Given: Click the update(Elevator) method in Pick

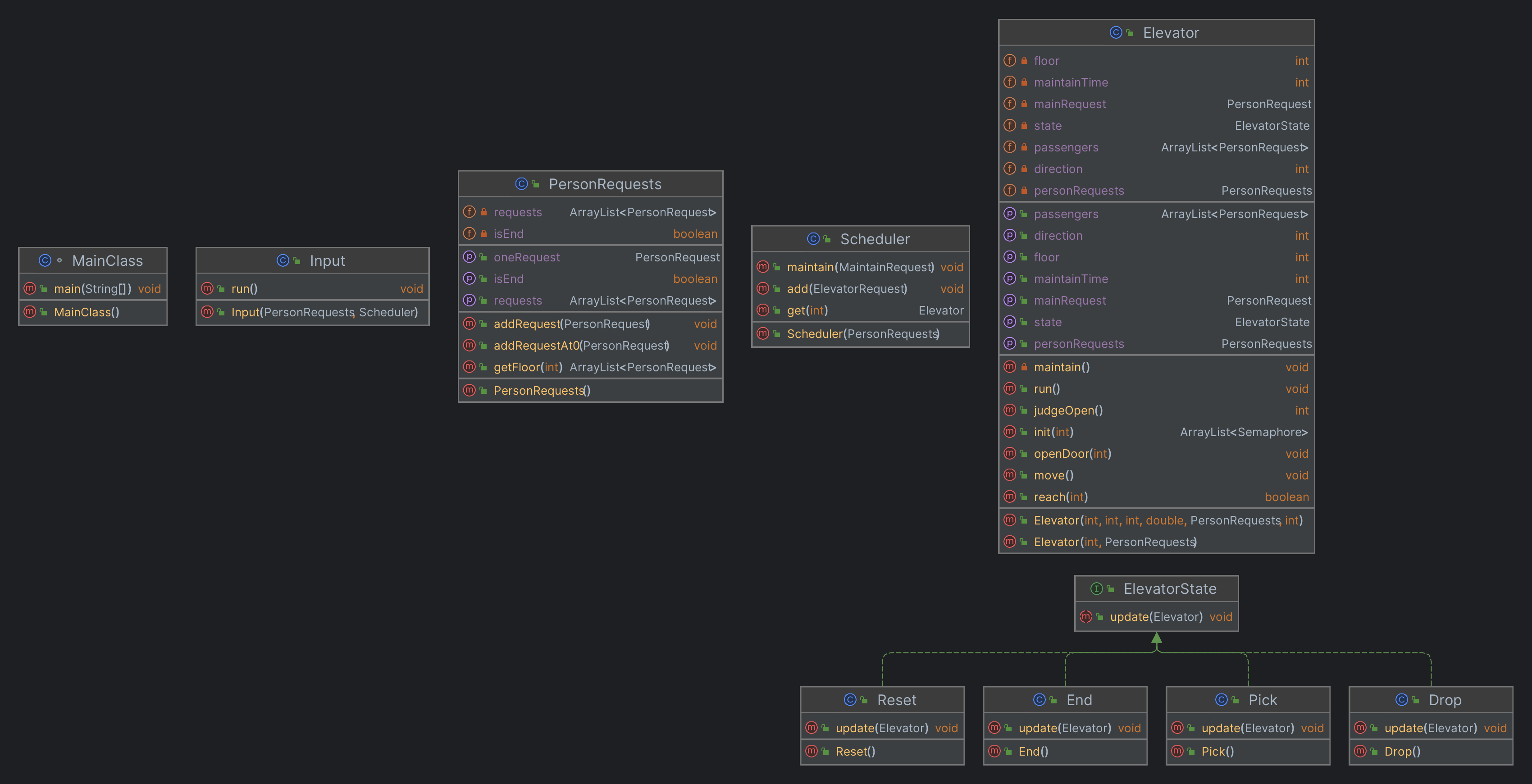Looking at the screenshot, I should point(1247,728).
